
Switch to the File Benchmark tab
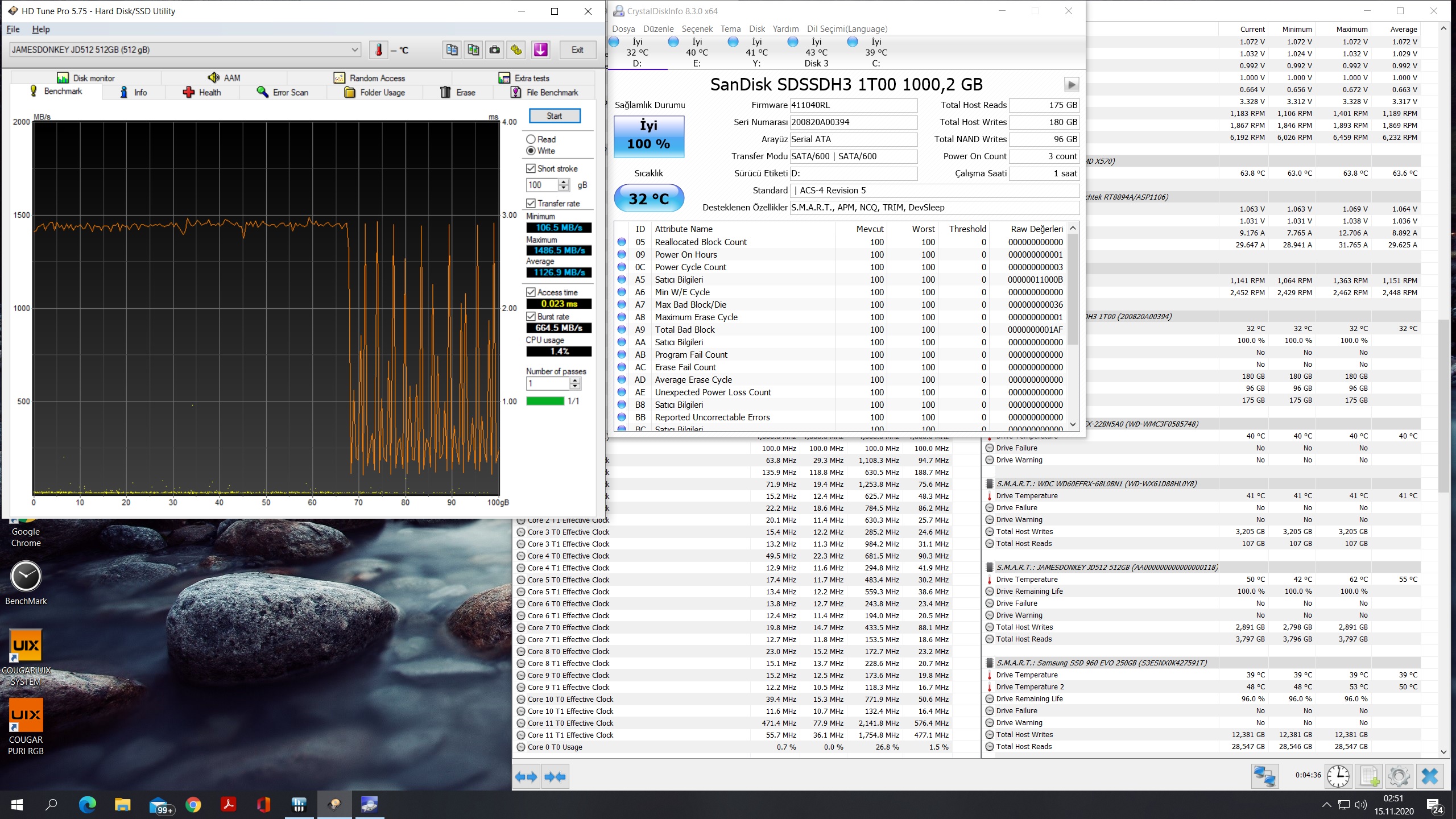click(545, 92)
